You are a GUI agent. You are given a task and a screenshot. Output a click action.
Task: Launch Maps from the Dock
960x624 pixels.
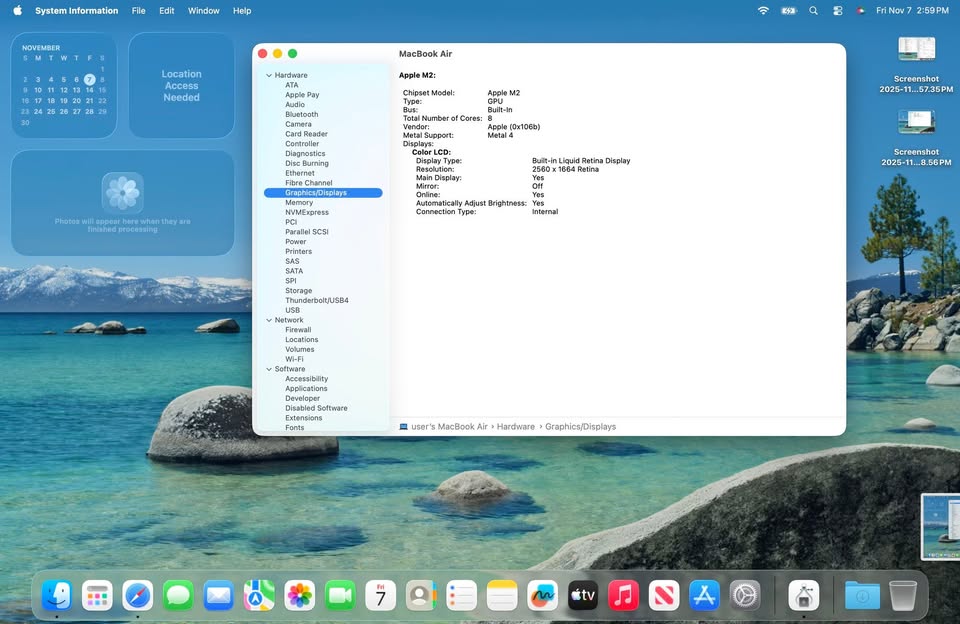point(259,594)
